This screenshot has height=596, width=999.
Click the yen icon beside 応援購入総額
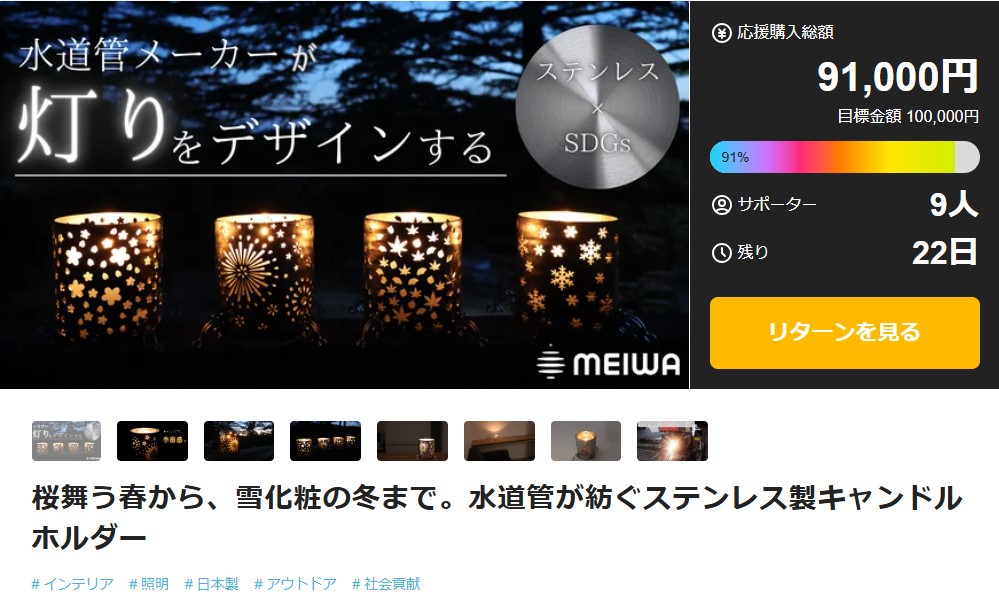(721, 33)
